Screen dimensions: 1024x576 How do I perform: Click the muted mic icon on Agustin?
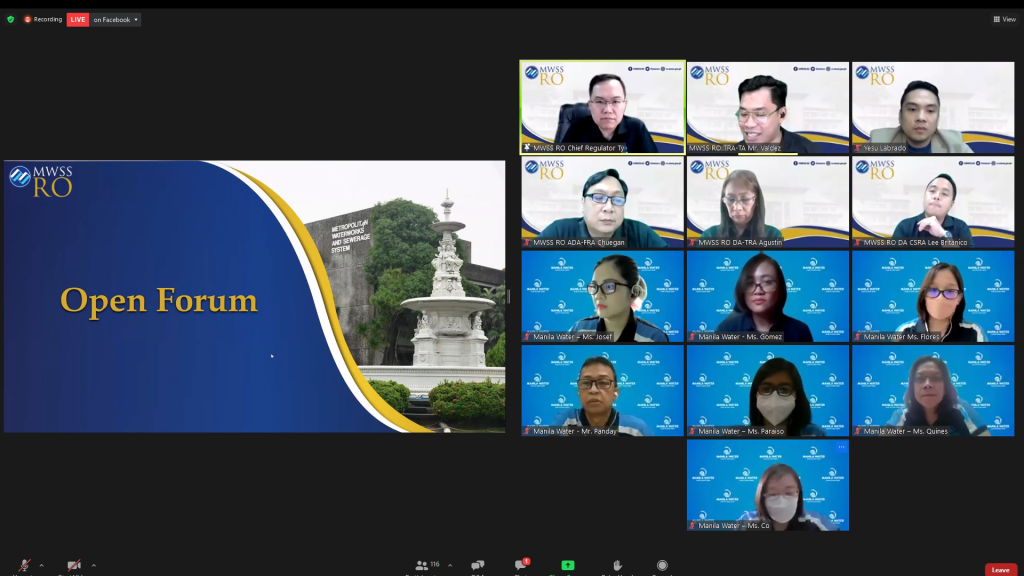click(x=692, y=242)
